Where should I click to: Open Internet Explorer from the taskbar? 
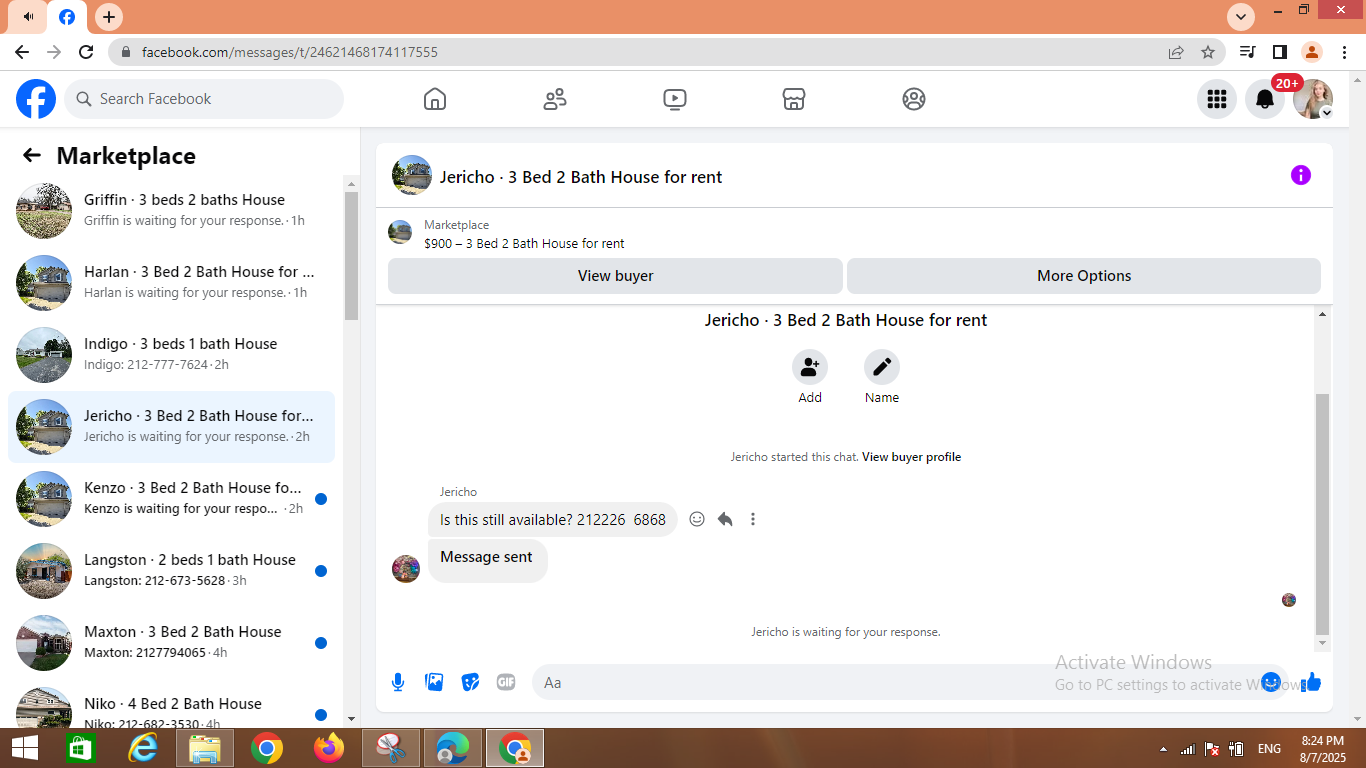144,748
